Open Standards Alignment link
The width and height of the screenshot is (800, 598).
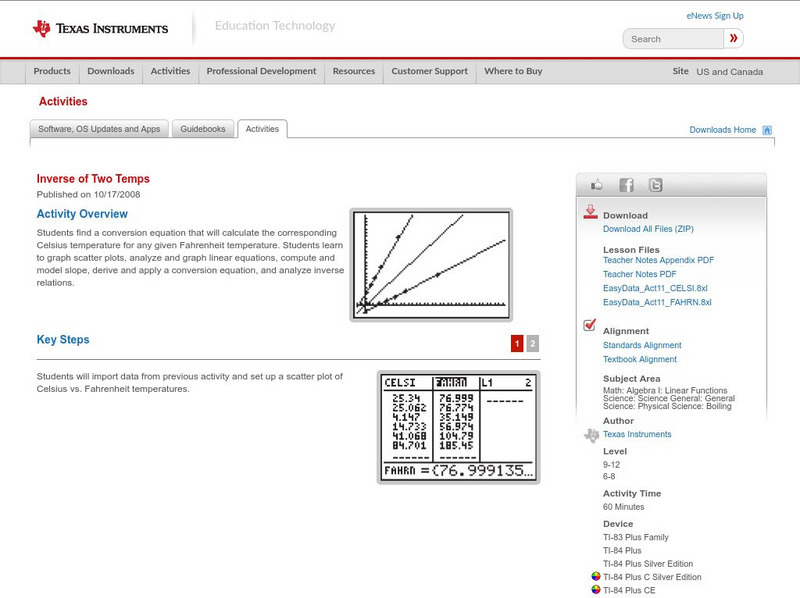pos(642,345)
